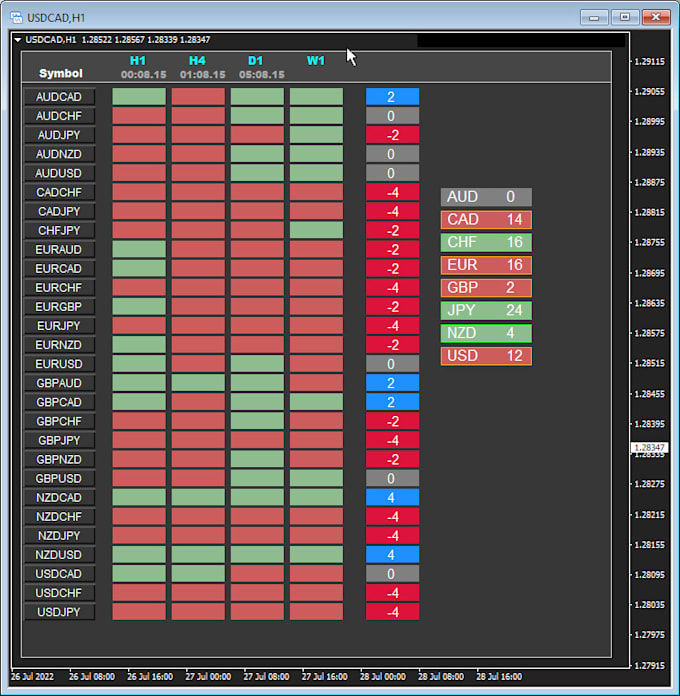Screen dimensions: 680x696
Task: Click the USD 12 currency strength box
Action: [x=486, y=356]
